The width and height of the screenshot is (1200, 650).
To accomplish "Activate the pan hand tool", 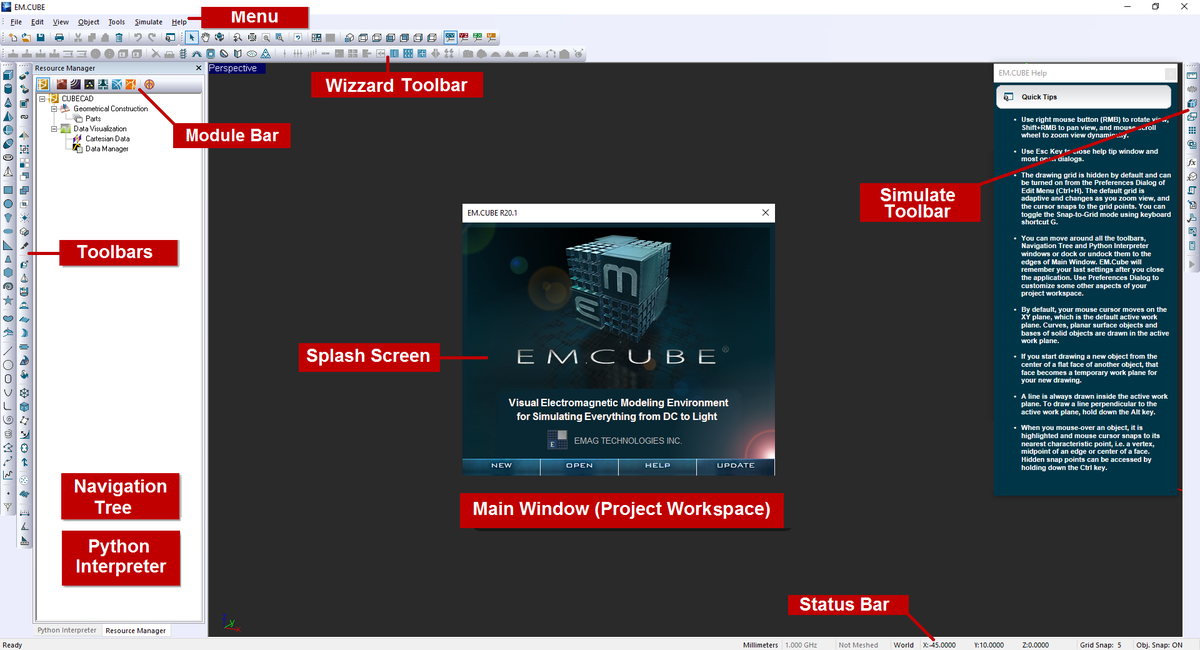I will click(205, 38).
